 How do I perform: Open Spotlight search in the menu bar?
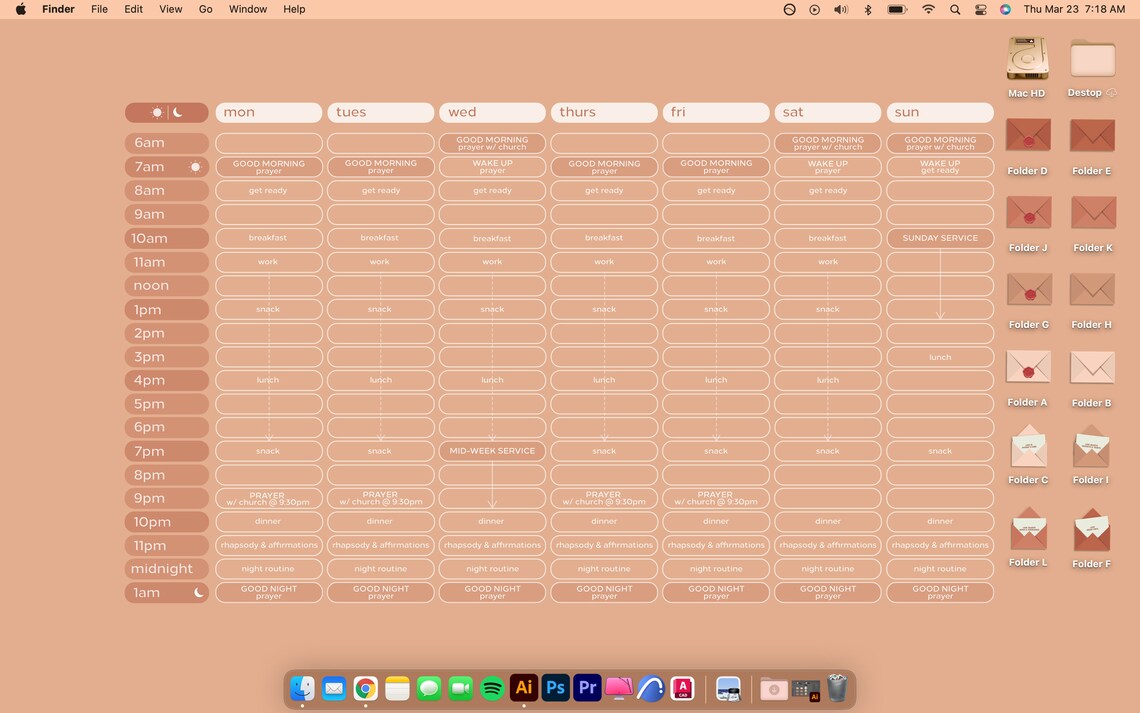pyautogui.click(x=953, y=9)
